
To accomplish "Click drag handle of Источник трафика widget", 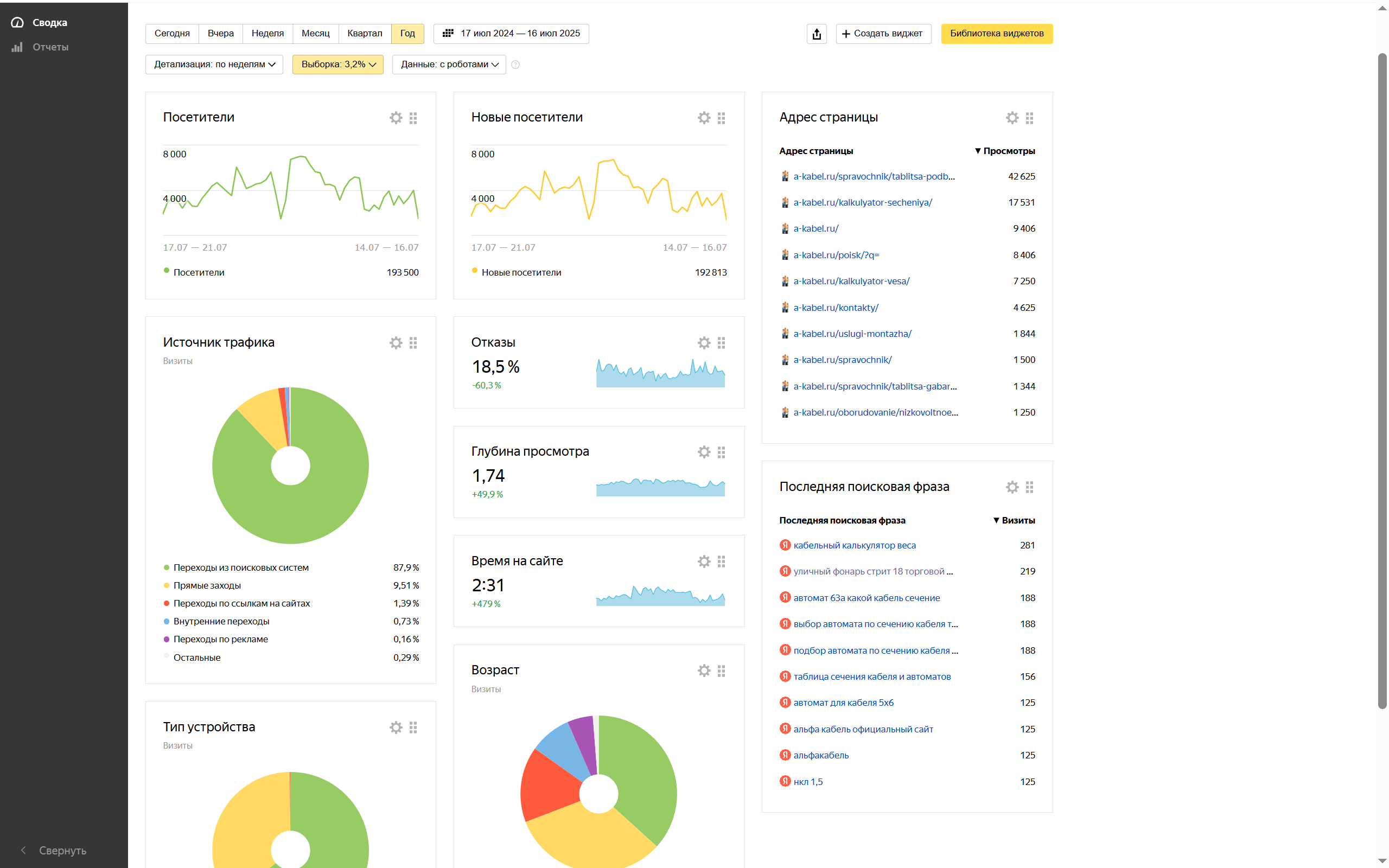I will click(413, 343).
